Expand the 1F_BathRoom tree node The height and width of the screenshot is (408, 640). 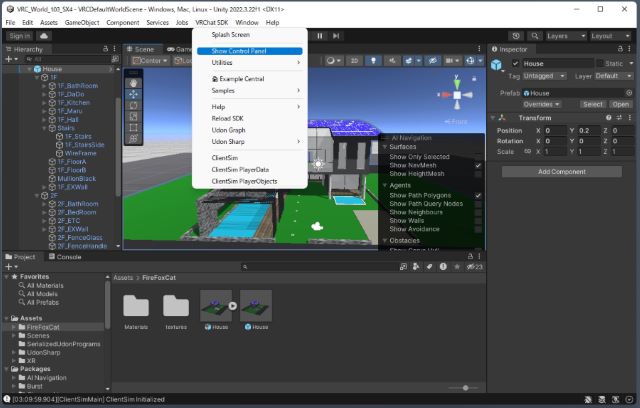[x=44, y=86]
